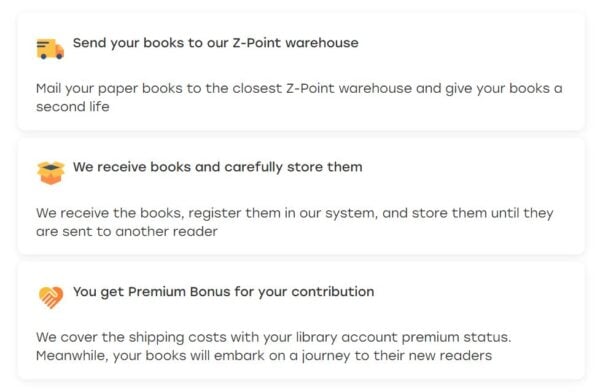This screenshot has height=392, width=600.
Task: Select 'Send your books to our Z-Point warehouse' heading
Action: (215, 43)
